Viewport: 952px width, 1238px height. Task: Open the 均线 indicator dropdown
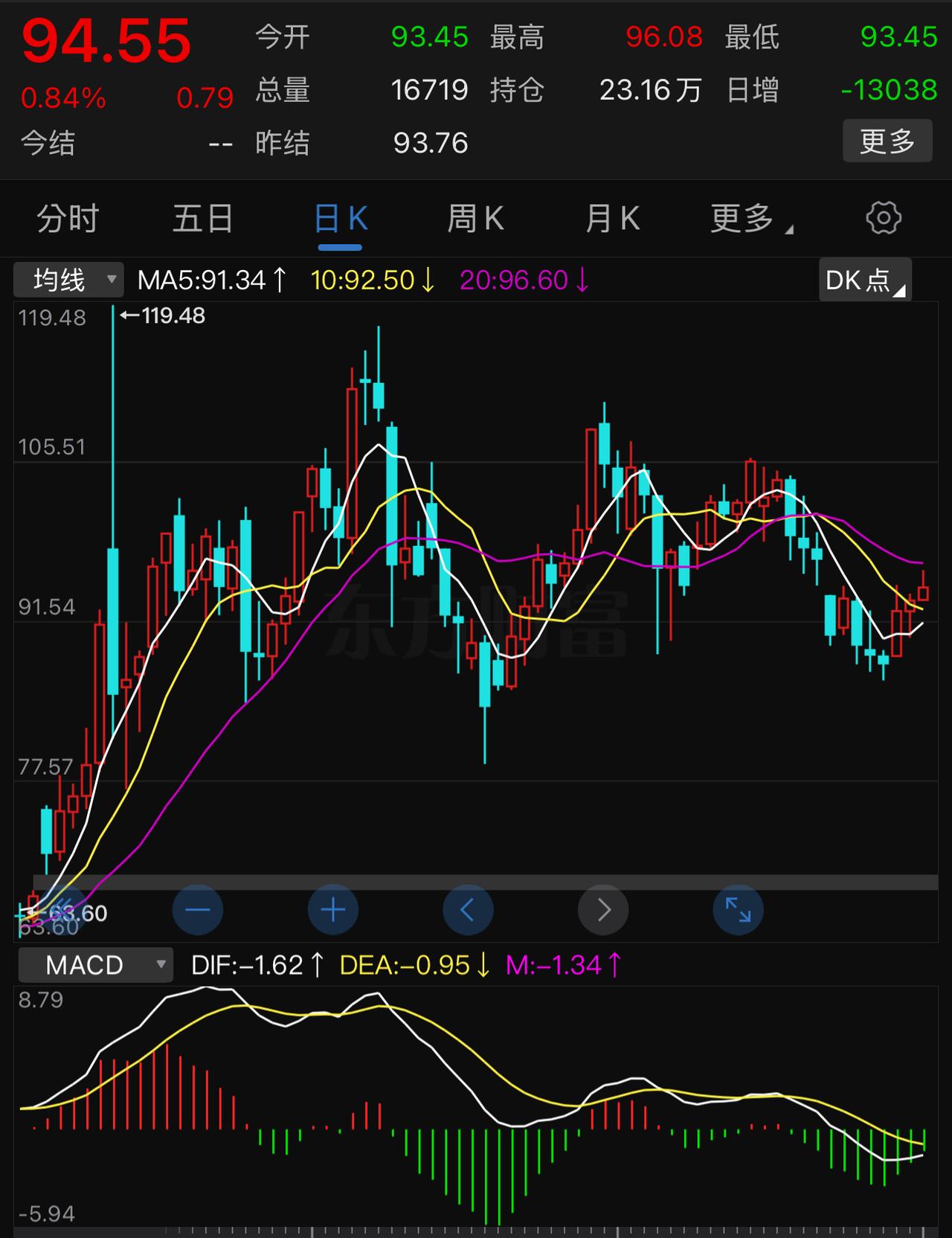click(x=68, y=280)
